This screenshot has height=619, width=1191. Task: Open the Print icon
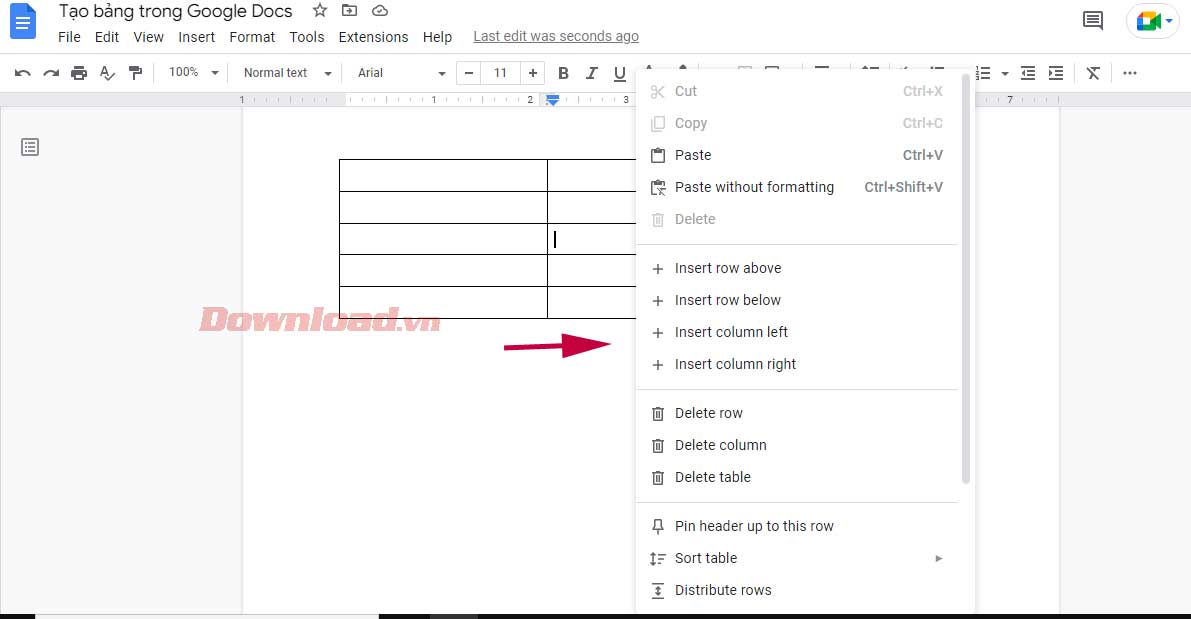[x=79, y=72]
